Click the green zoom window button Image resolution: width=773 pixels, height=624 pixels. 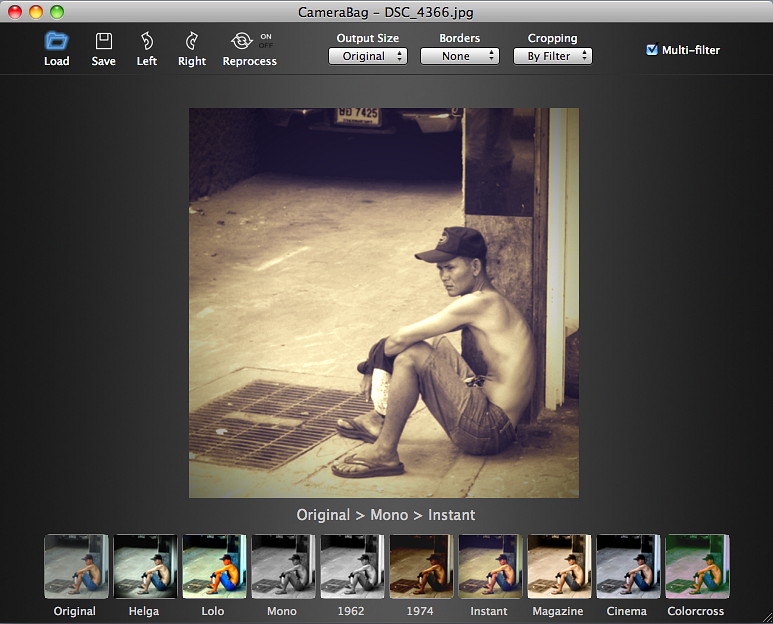pyautogui.click(x=57, y=12)
